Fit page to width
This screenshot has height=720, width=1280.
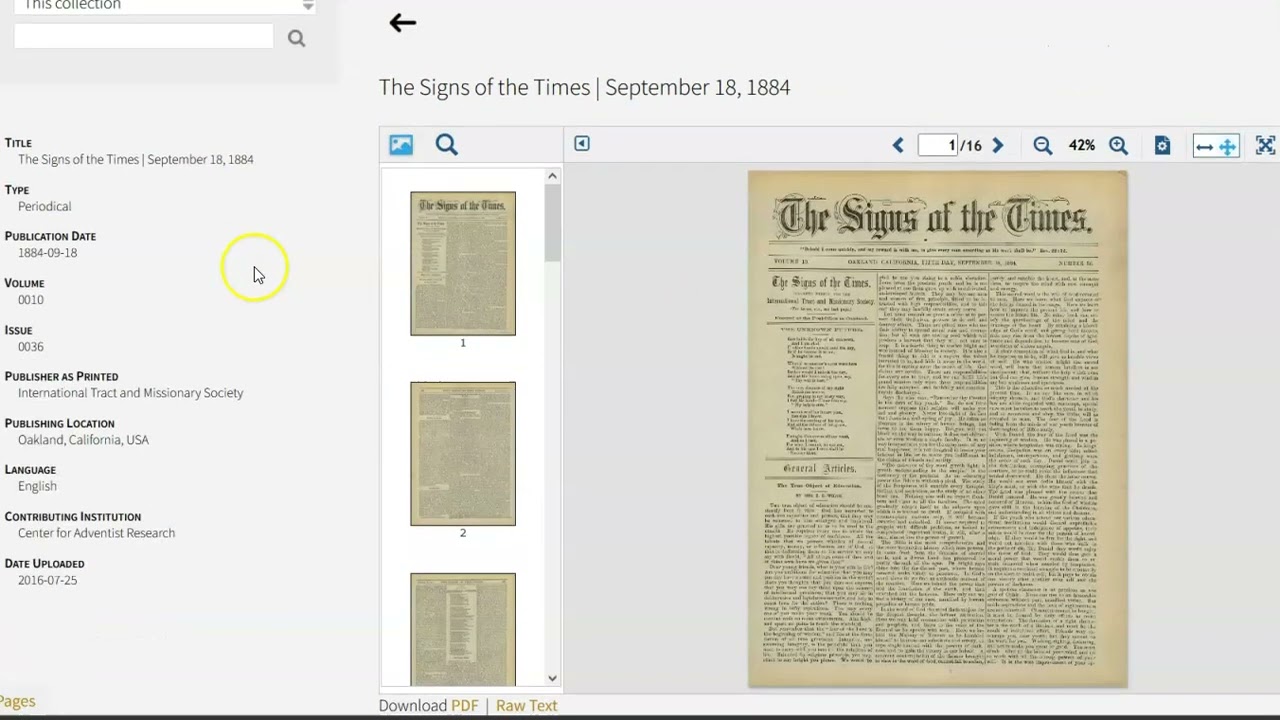(x=1204, y=146)
